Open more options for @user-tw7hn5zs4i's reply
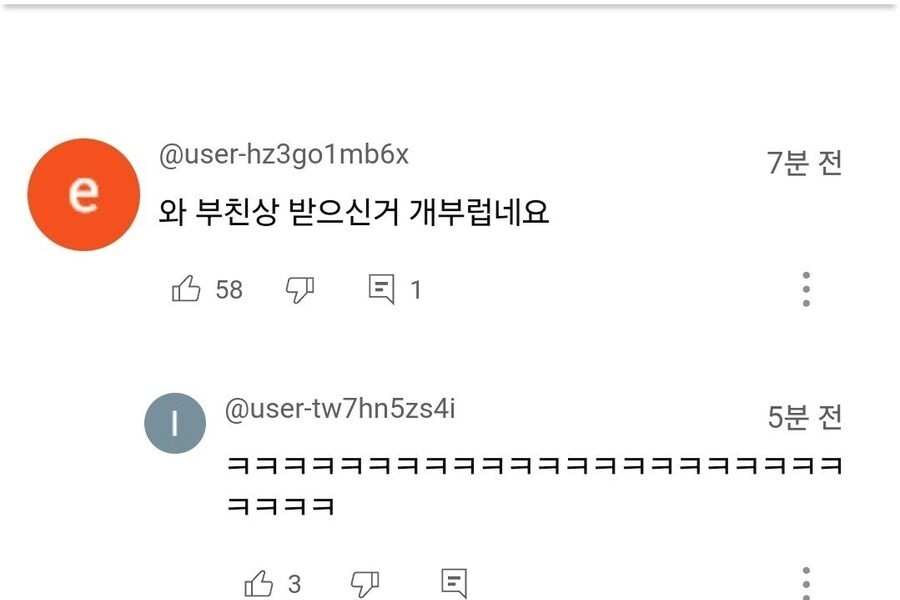Image resolution: width=900 pixels, height=600 pixels. point(806,582)
